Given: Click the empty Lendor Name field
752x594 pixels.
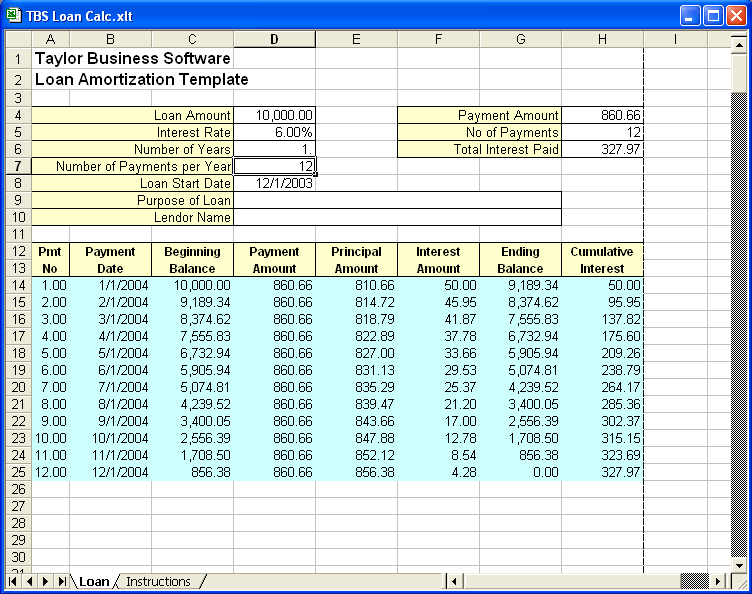Looking at the screenshot, I should point(397,217).
